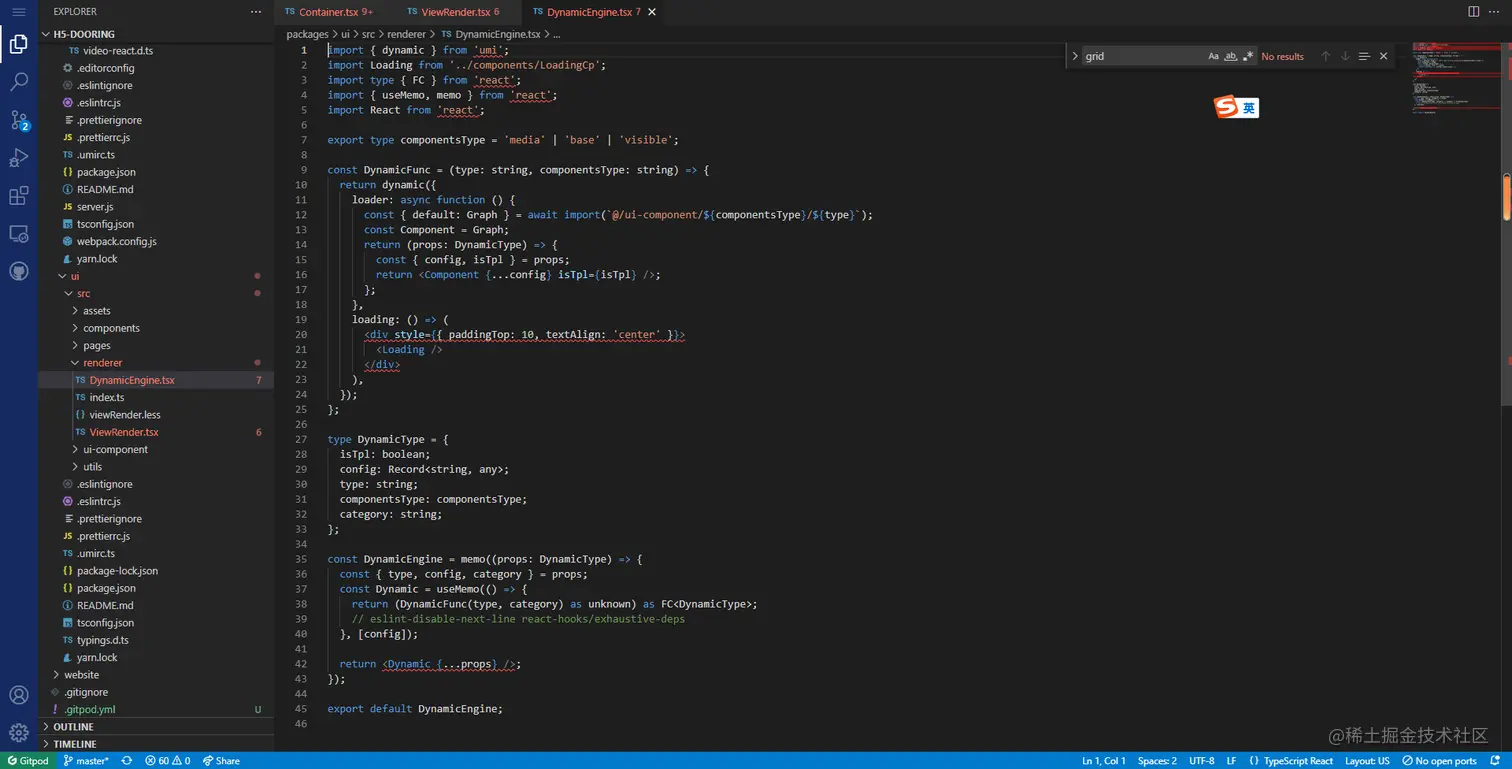Open the Search view in activity bar
Image resolution: width=1512 pixels, height=769 pixels.
18,83
